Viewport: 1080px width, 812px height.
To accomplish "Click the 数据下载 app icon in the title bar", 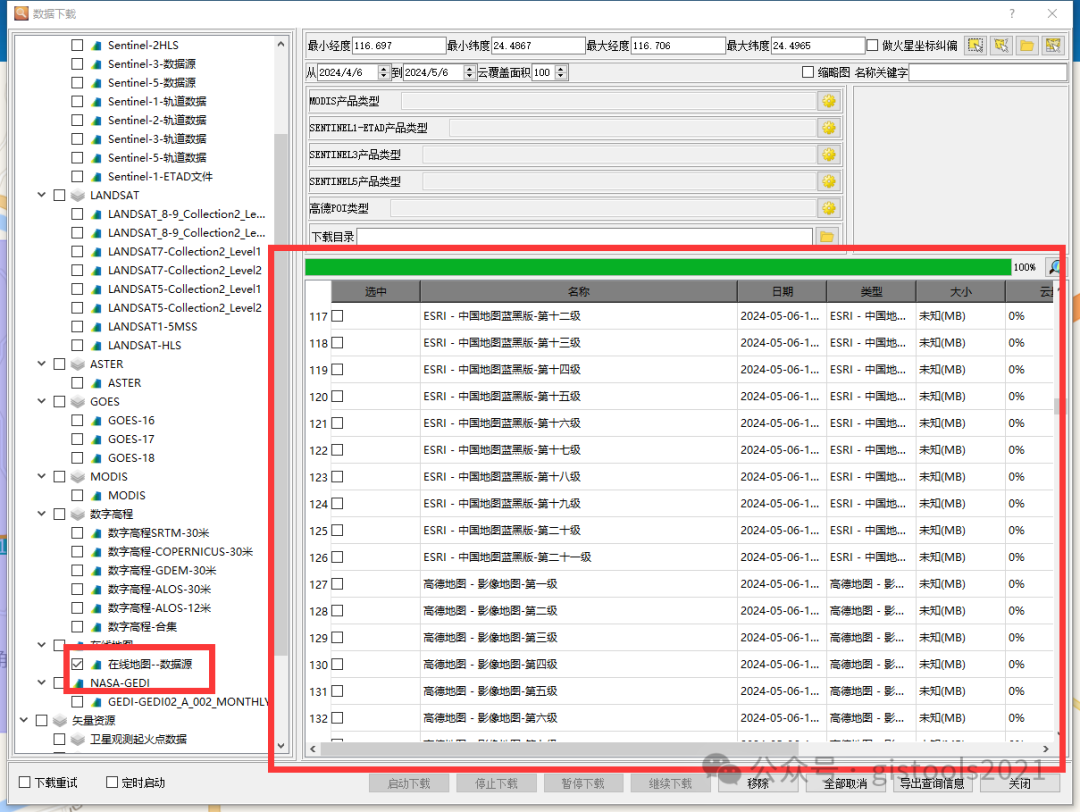I will [x=21, y=13].
